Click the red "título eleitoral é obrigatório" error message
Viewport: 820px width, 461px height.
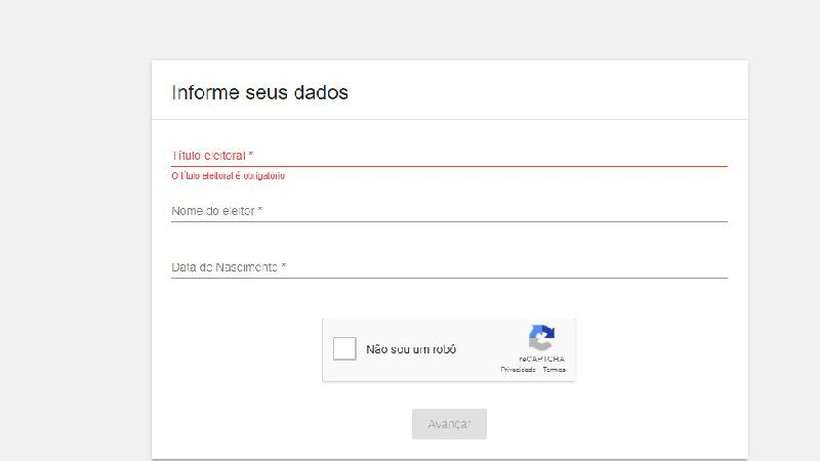click(x=229, y=176)
